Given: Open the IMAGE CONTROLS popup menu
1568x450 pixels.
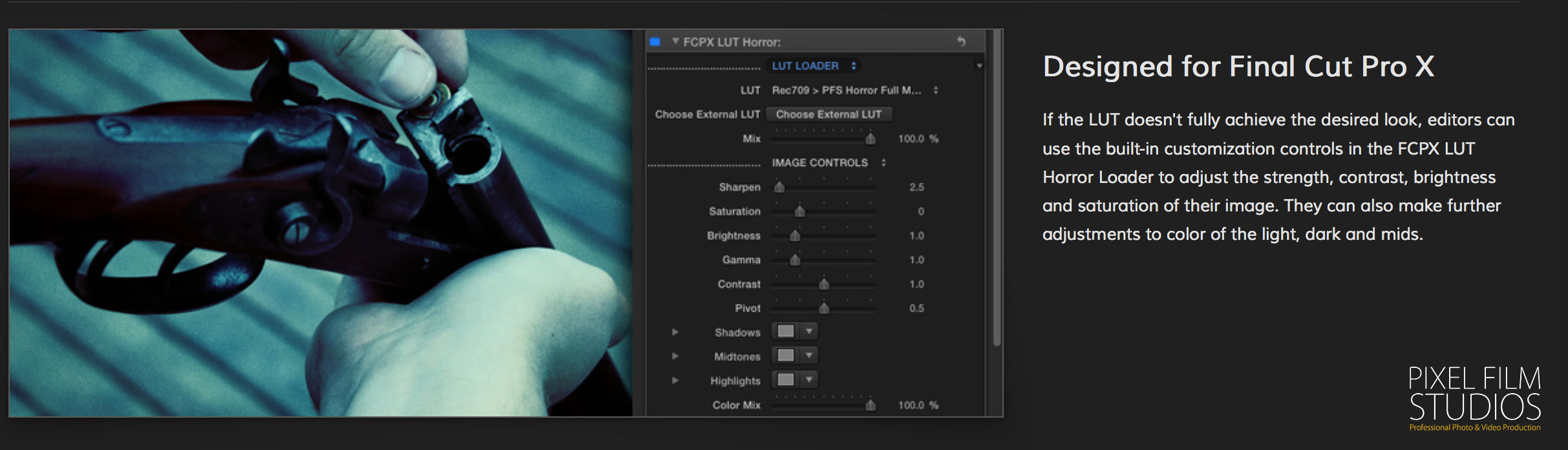Looking at the screenshot, I should pos(829,163).
